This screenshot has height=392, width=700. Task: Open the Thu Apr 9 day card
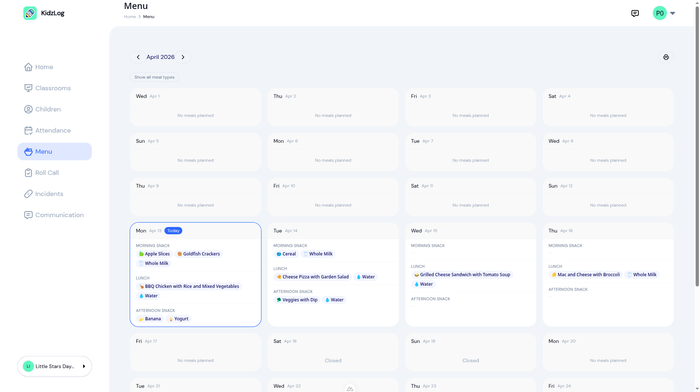point(196,197)
